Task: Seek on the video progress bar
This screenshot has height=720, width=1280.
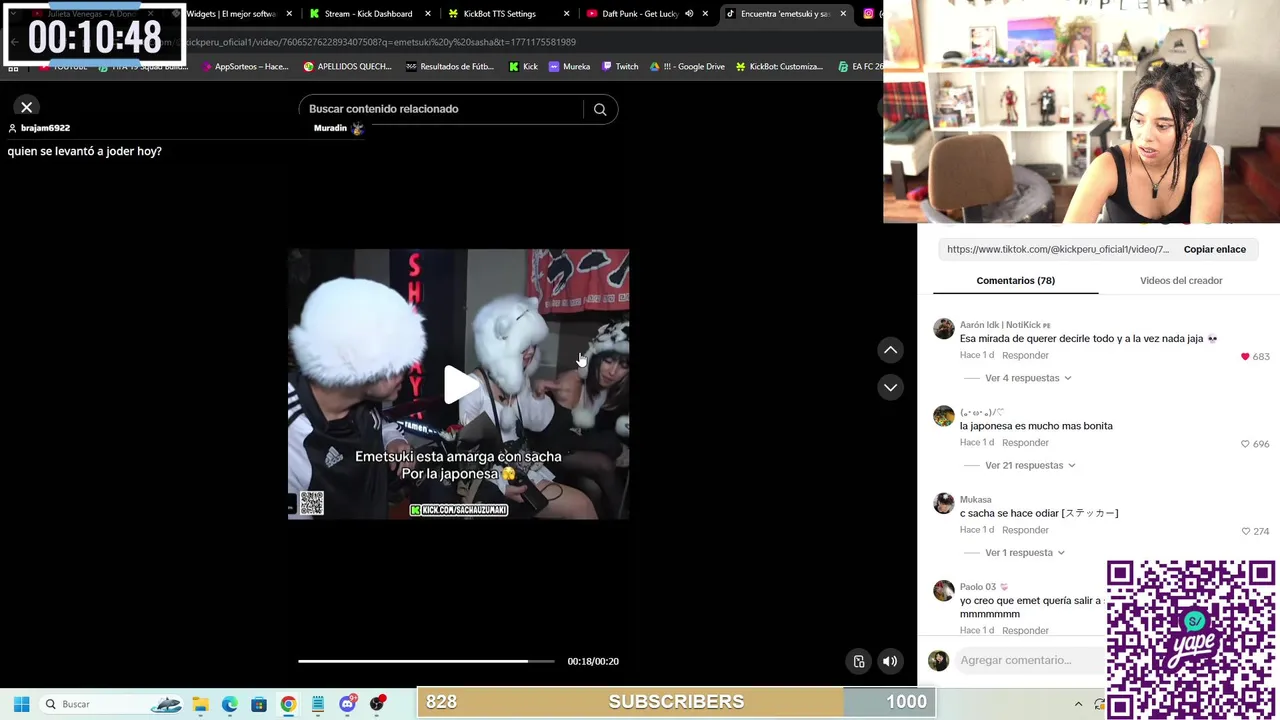Action: [x=426, y=661]
